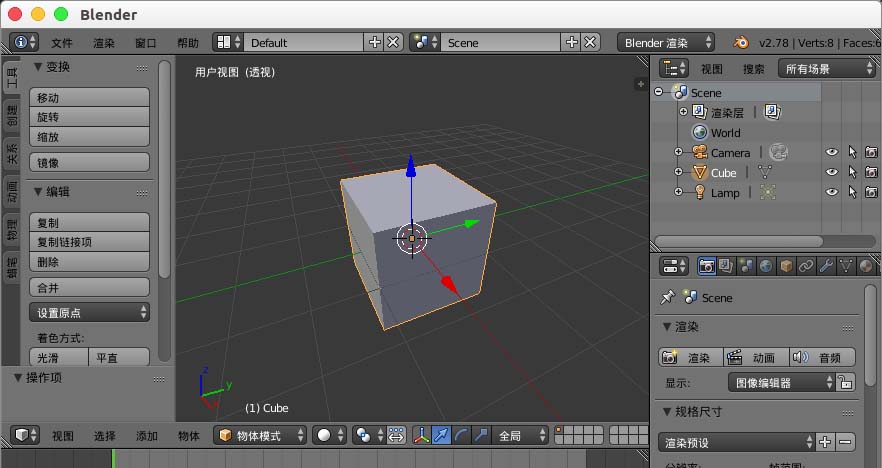Open the 图像编辑器 display dropdown
This screenshot has width=882, height=468.
pos(781,382)
